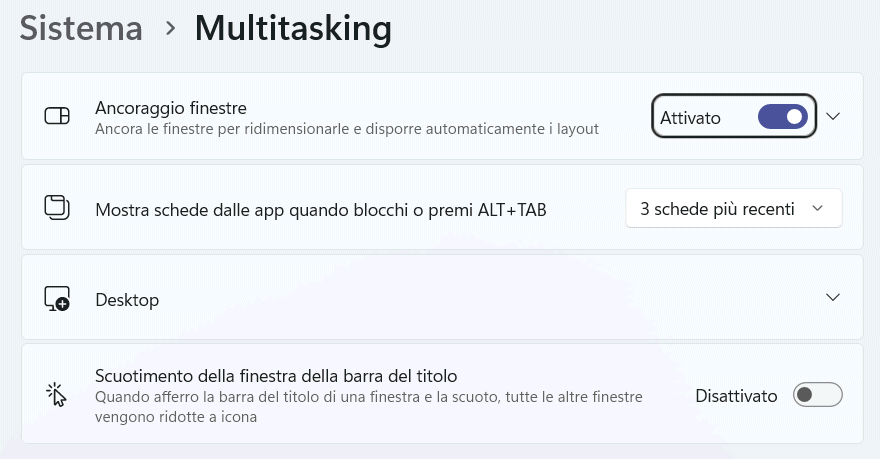
Task: Go back to Sistema via the breadcrumb
Action: [81, 28]
